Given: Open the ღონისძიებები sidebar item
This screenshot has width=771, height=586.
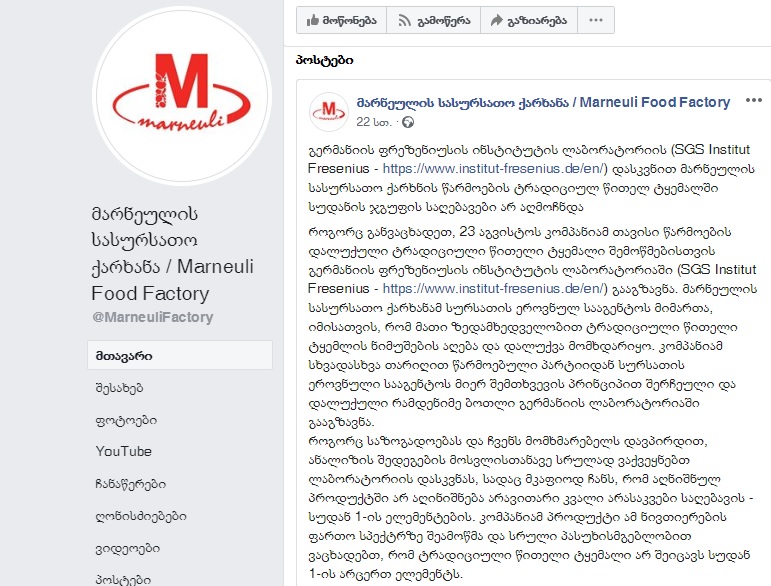Looking at the screenshot, I should (141, 516).
